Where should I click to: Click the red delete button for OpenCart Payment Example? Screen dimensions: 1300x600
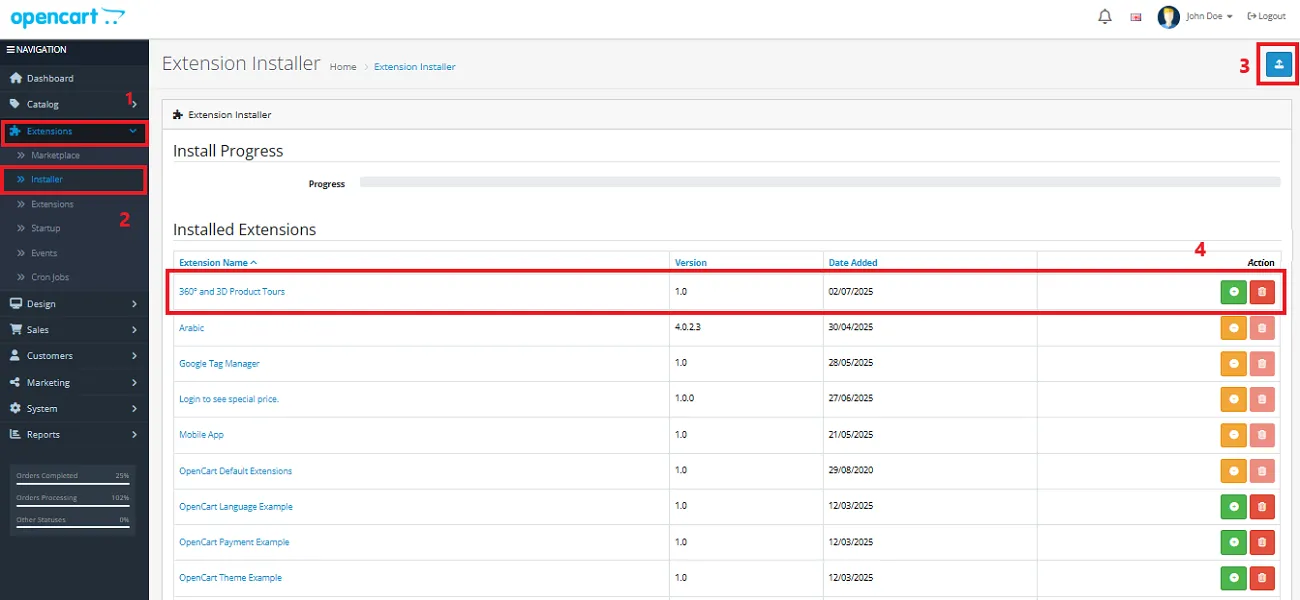pos(1262,542)
